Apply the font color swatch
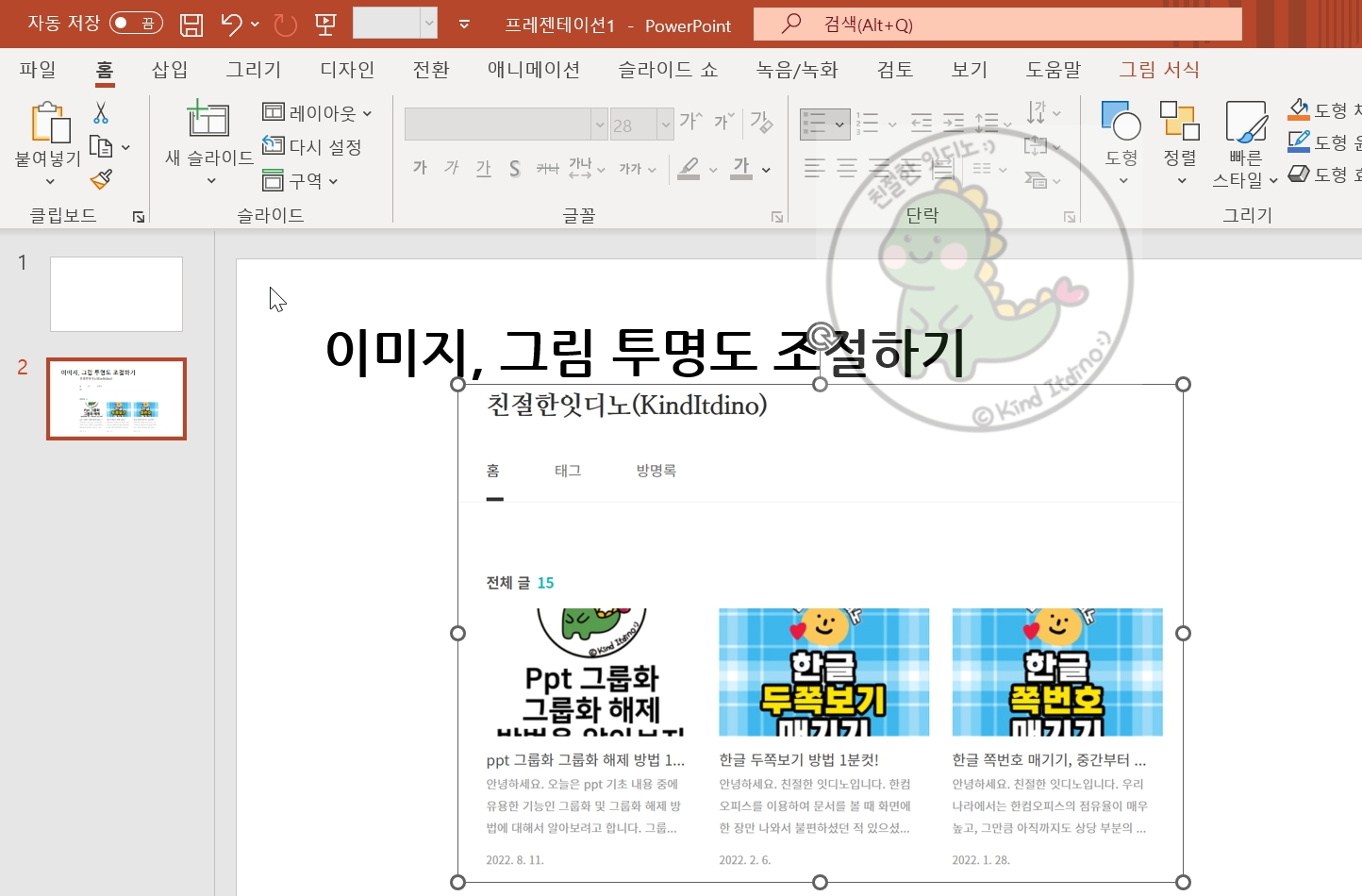This screenshot has width=1362, height=896. coord(742,169)
